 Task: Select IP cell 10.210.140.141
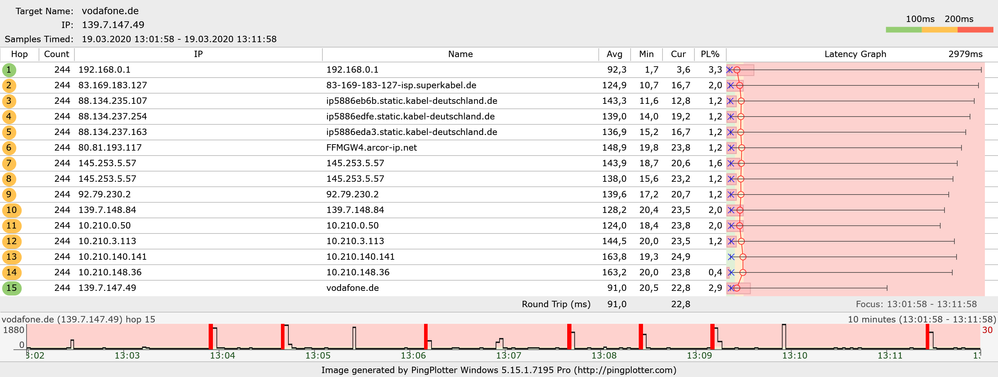click(113, 257)
